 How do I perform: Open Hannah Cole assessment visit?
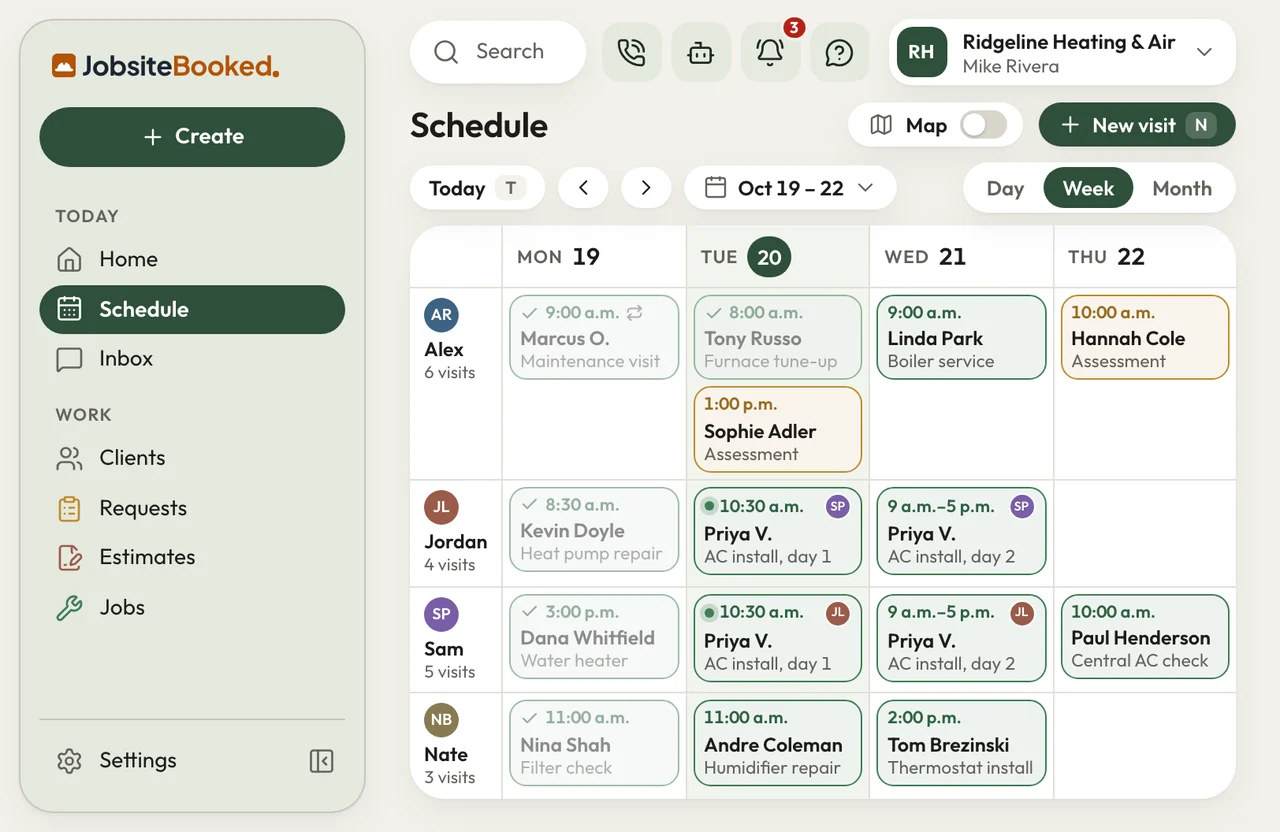1145,337
